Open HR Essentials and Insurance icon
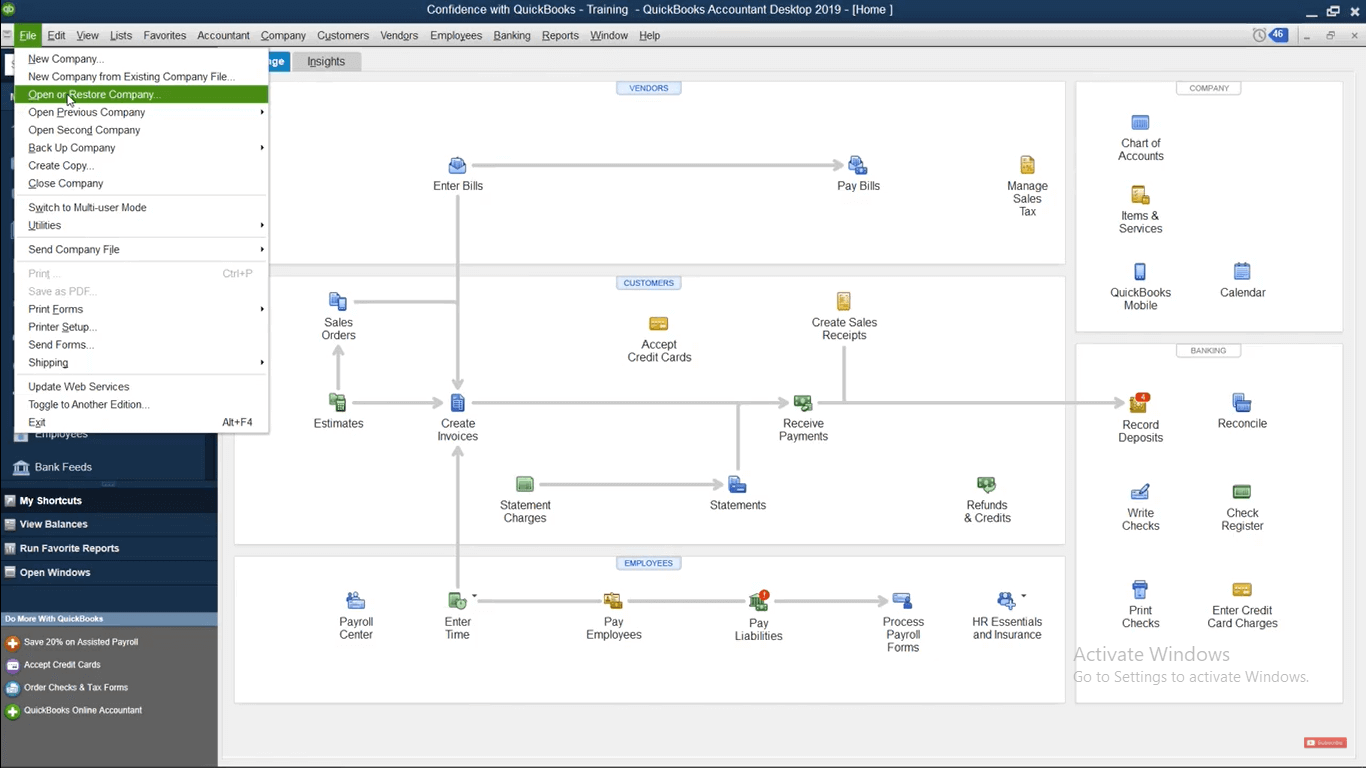Image resolution: width=1366 pixels, height=768 pixels. 1006,600
